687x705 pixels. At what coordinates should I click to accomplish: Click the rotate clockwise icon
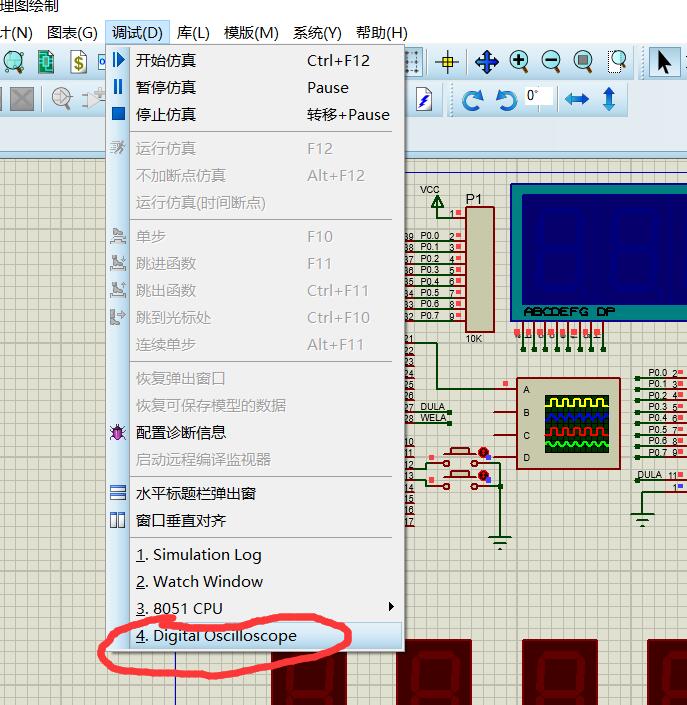click(x=473, y=99)
